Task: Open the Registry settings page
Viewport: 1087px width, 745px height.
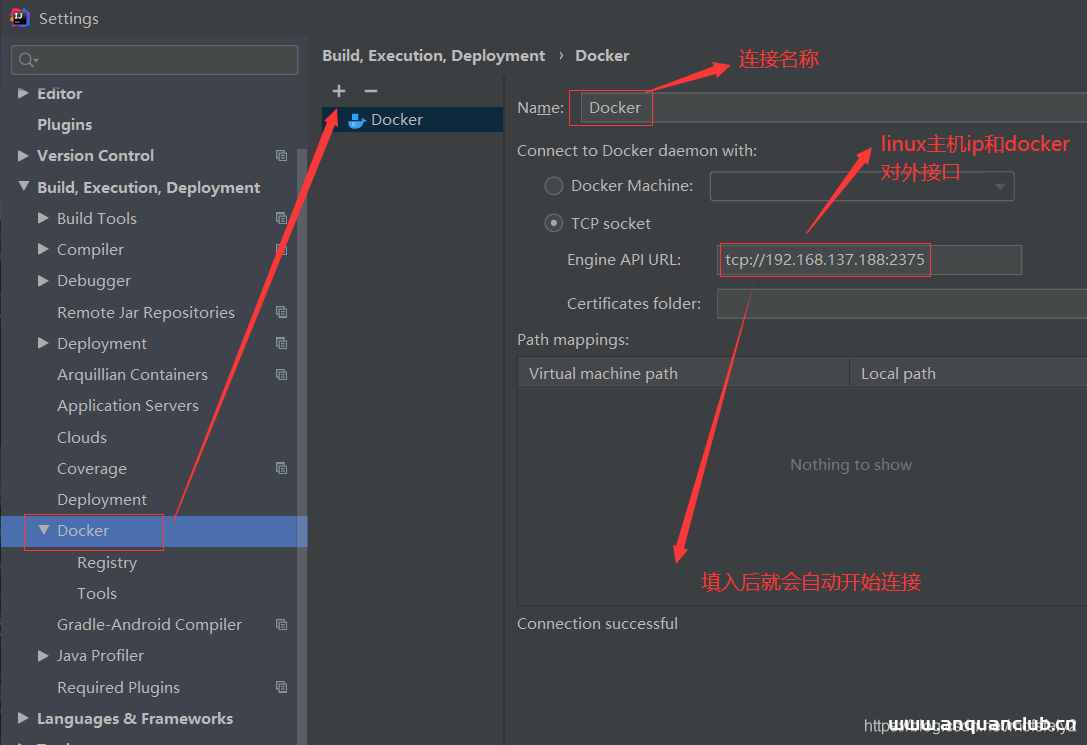Action: [x=107, y=563]
